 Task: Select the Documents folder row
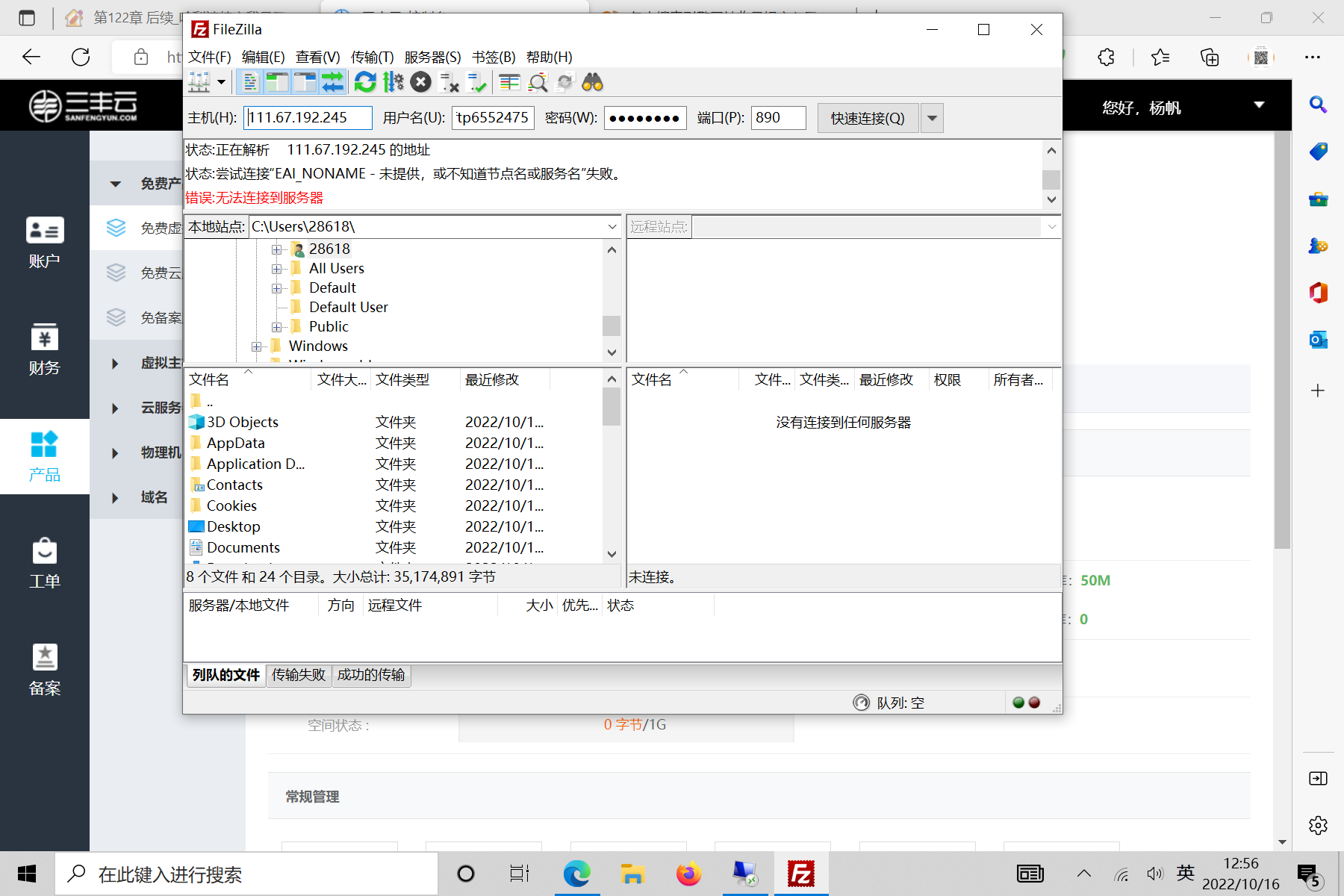tap(393, 547)
